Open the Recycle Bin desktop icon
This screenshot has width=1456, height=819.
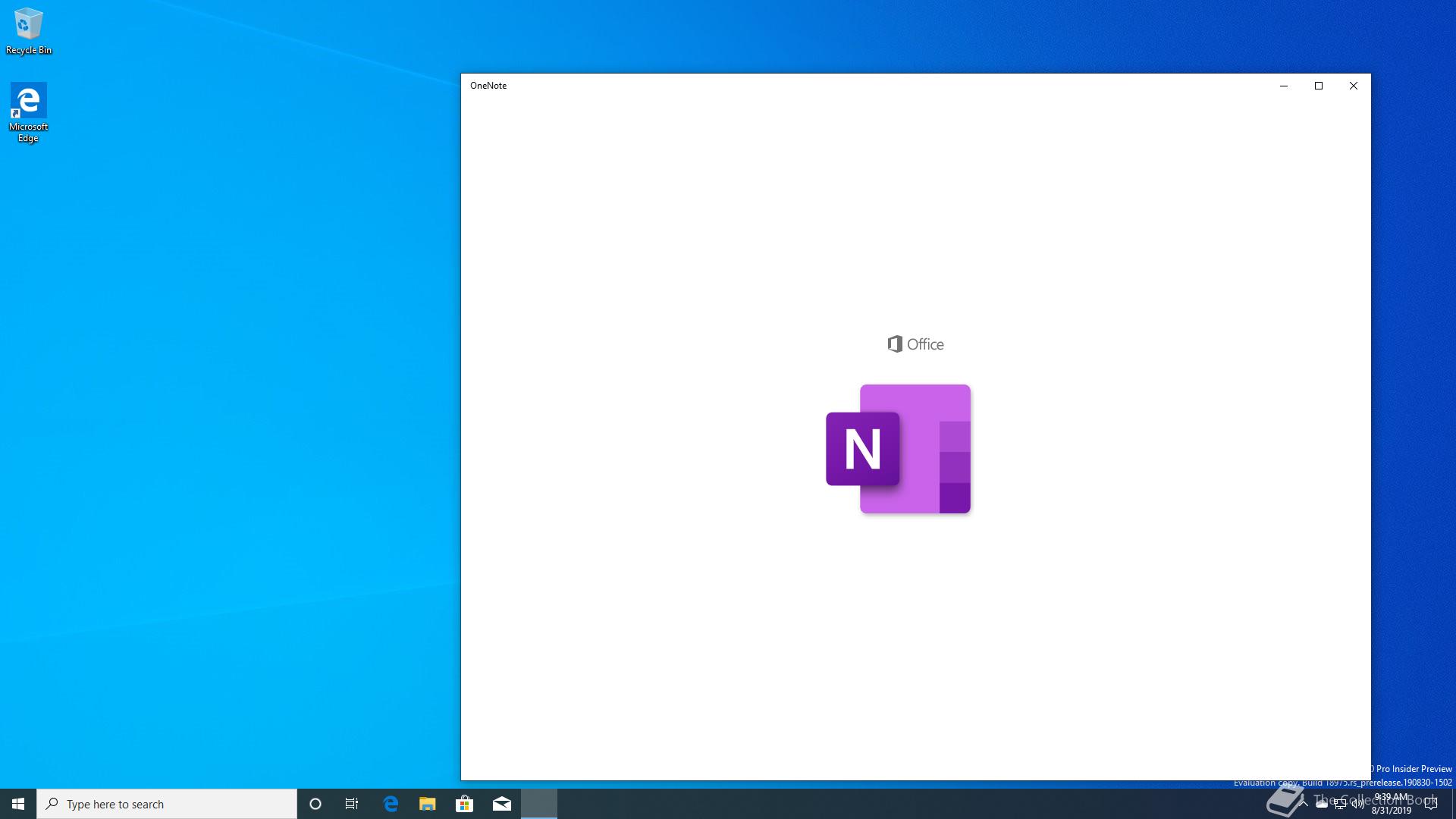(29, 31)
